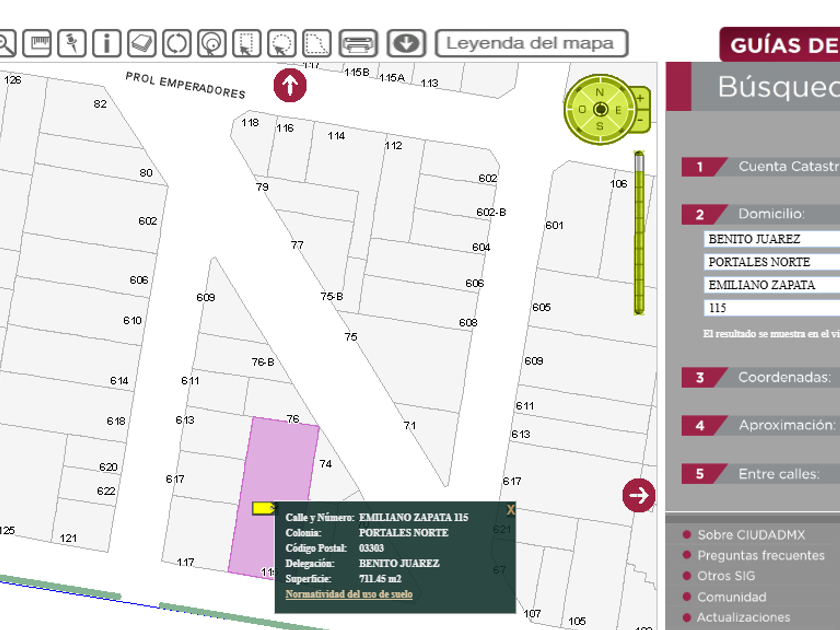Zoom in with compass plus button

click(641, 99)
